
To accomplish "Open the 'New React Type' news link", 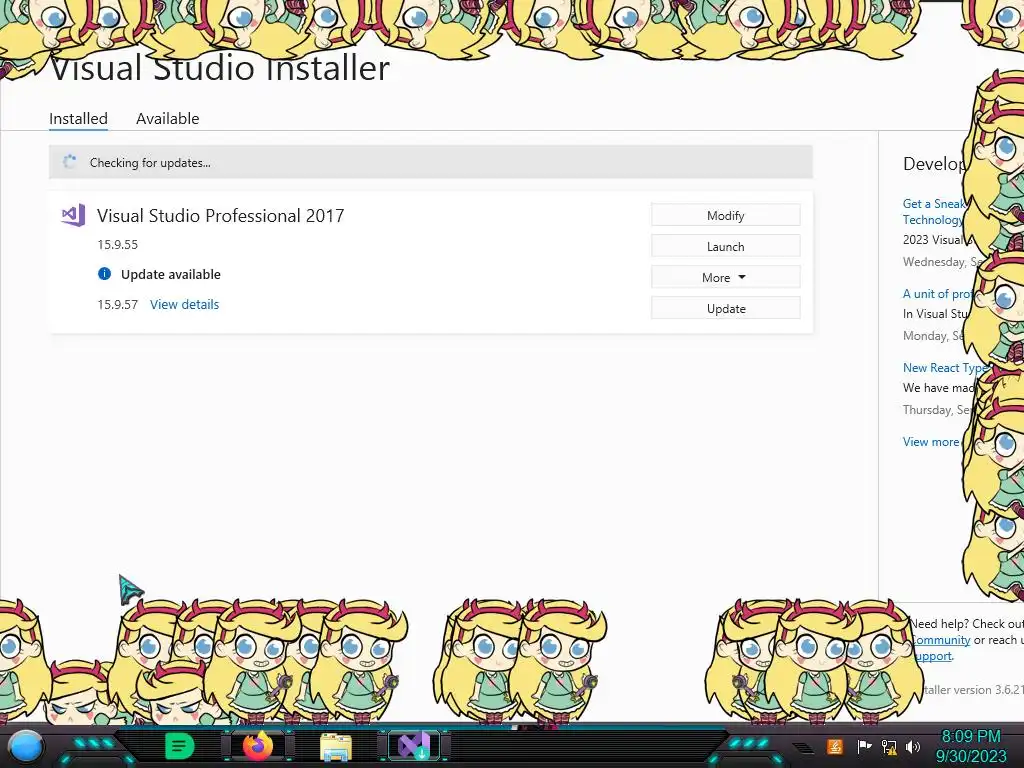I will pos(945,368).
